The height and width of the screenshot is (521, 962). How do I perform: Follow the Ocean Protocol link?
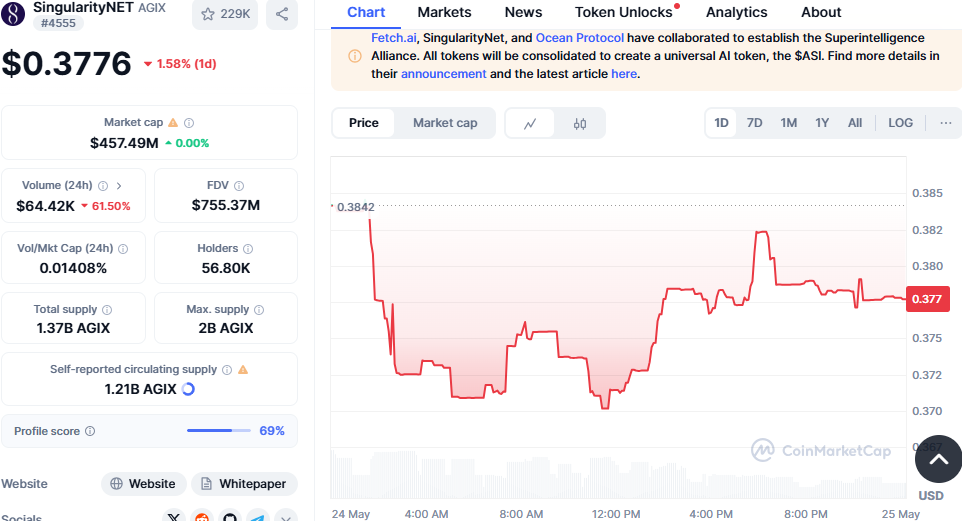click(x=580, y=38)
